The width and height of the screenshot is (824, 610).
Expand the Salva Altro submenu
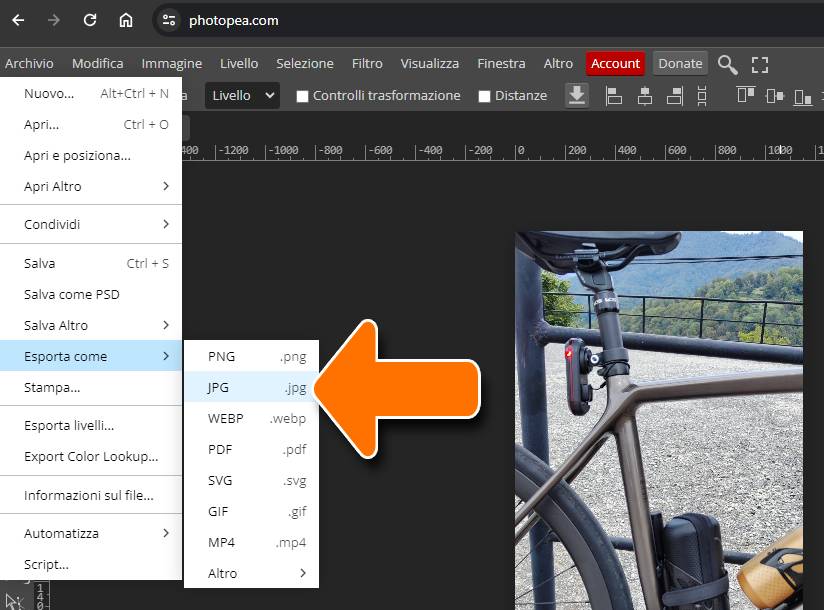(x=91, y=325)
